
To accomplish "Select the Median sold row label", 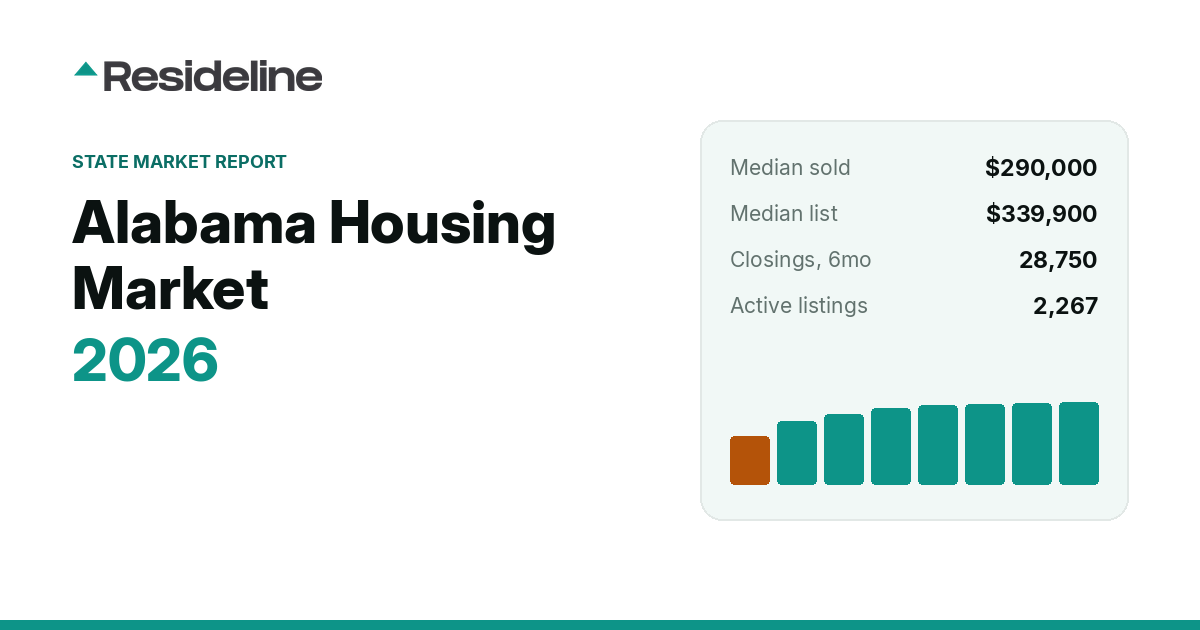I will [x=790, y=167].
